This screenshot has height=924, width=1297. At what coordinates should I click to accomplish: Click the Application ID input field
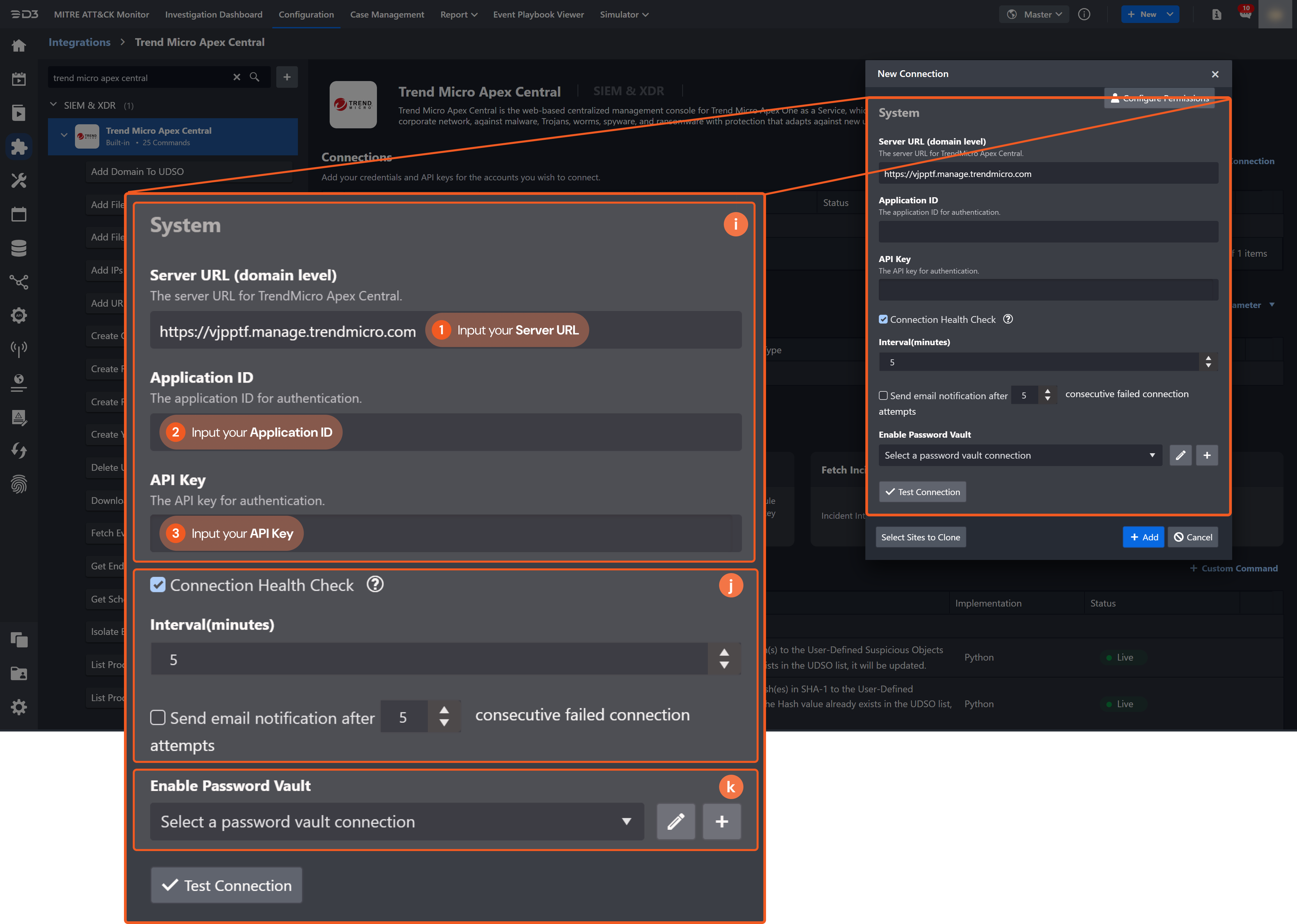point(1048,232)
